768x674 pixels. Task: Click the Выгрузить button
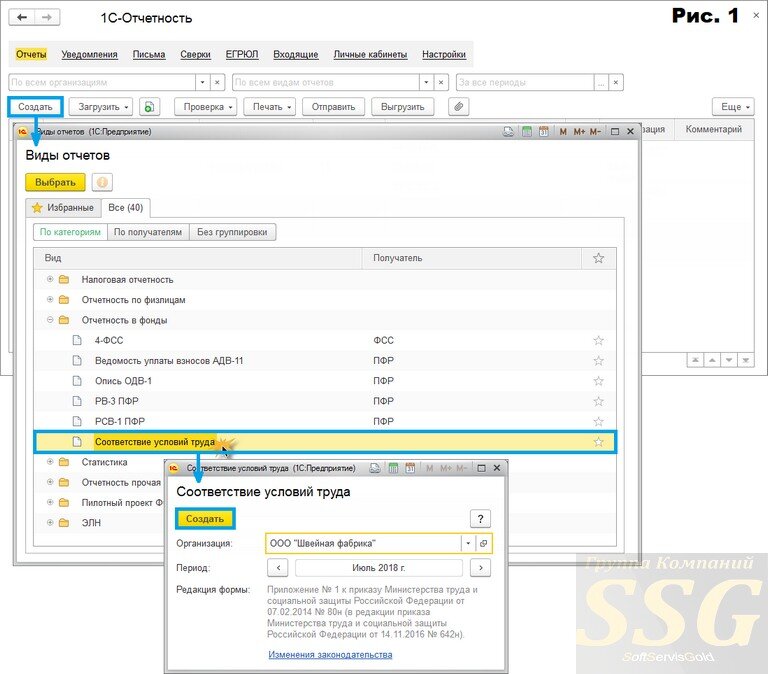coord(403,107)
